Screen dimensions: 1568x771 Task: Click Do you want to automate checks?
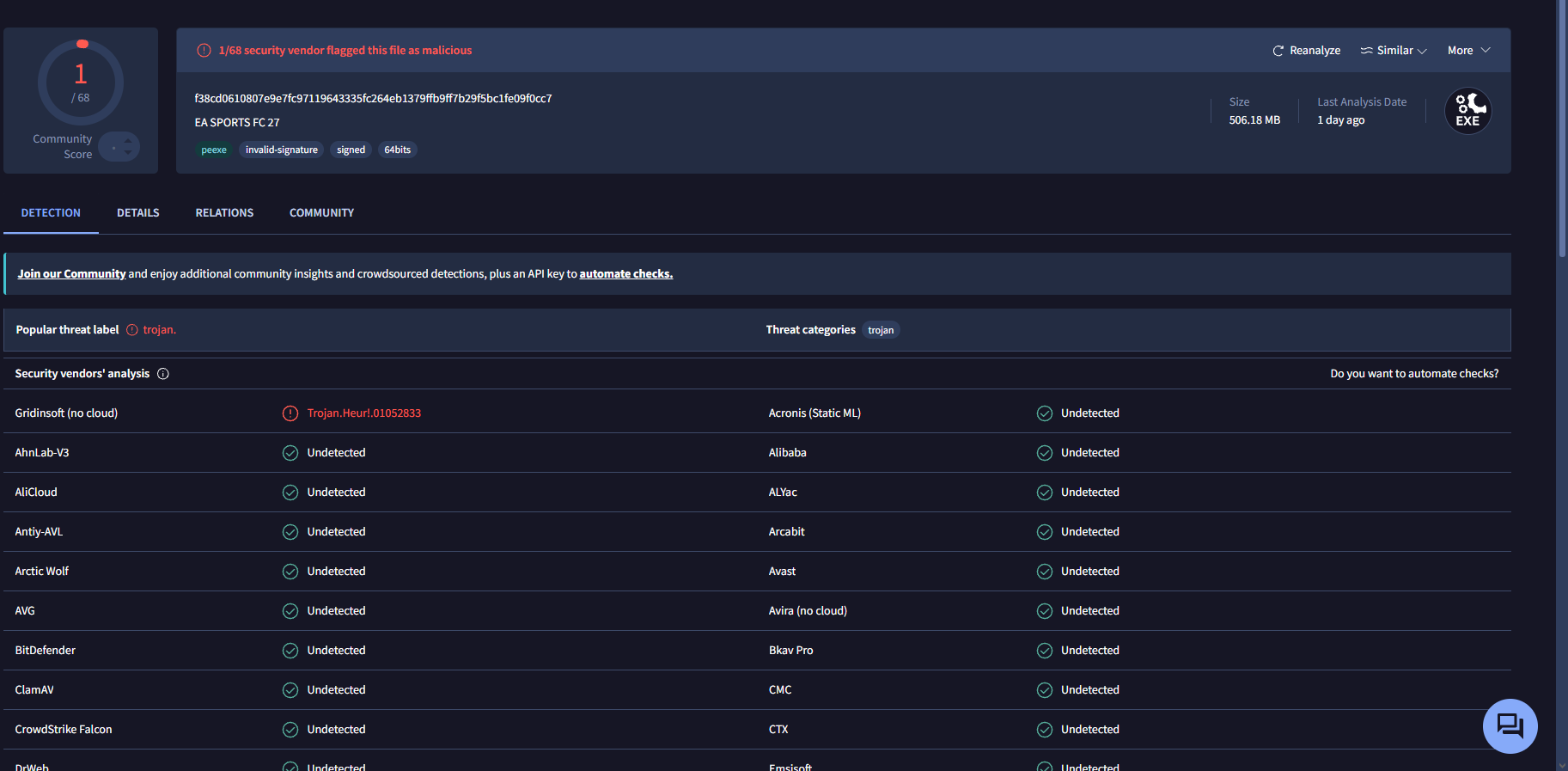pos(1414,374)
